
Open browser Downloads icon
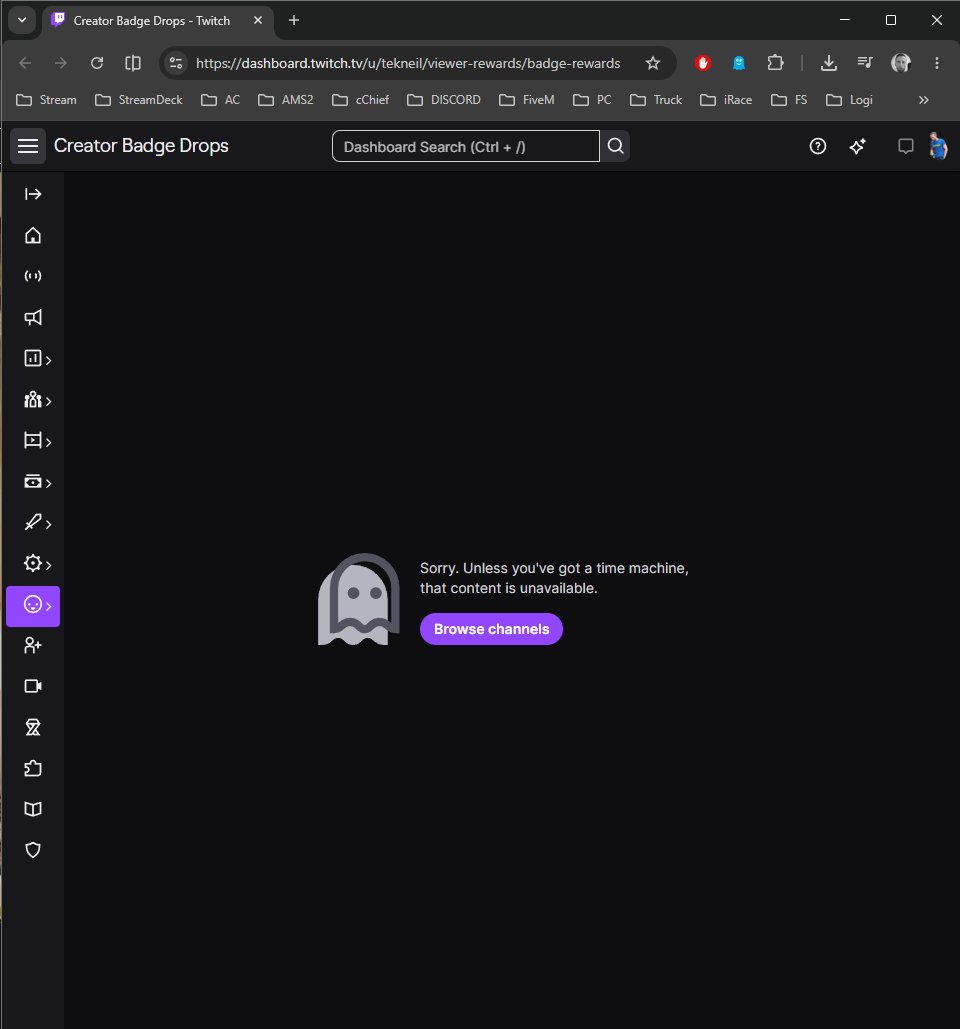pos(829,63)
